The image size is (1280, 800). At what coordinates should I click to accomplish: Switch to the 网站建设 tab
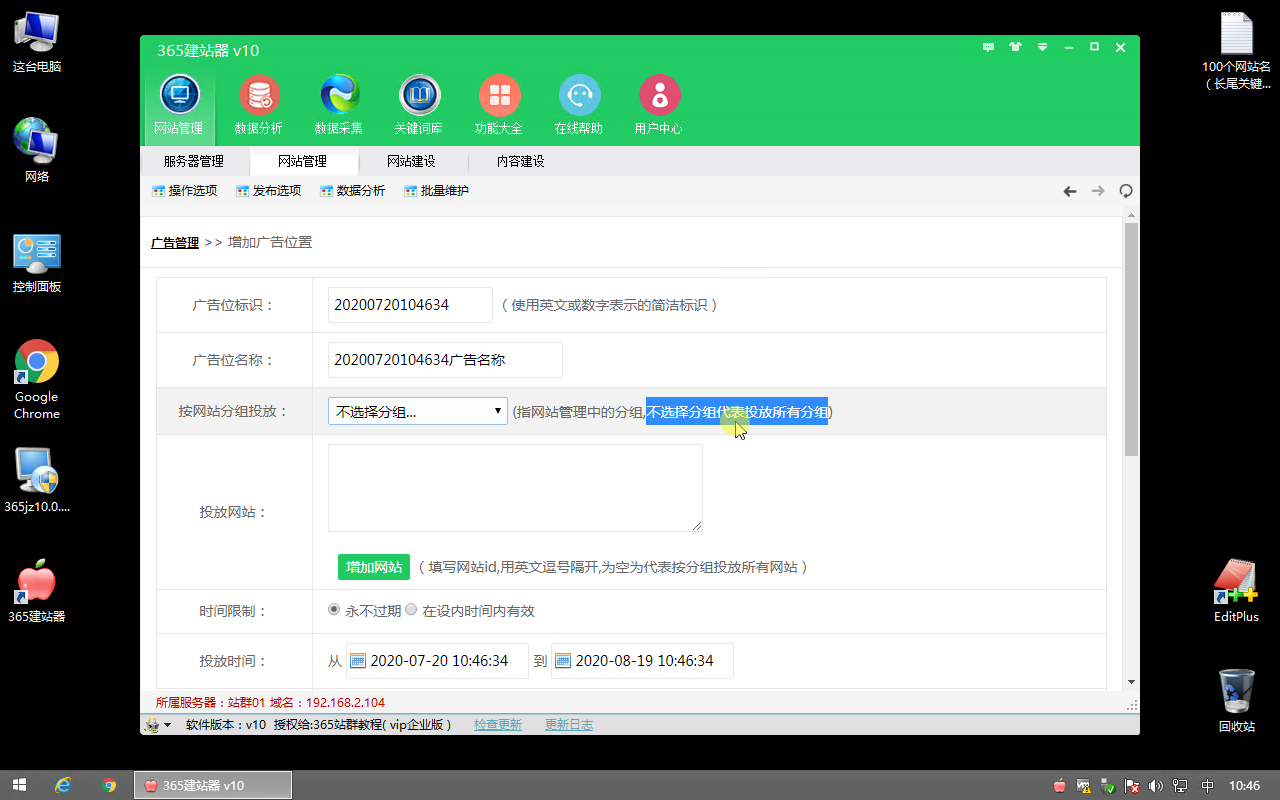(412, 161)
